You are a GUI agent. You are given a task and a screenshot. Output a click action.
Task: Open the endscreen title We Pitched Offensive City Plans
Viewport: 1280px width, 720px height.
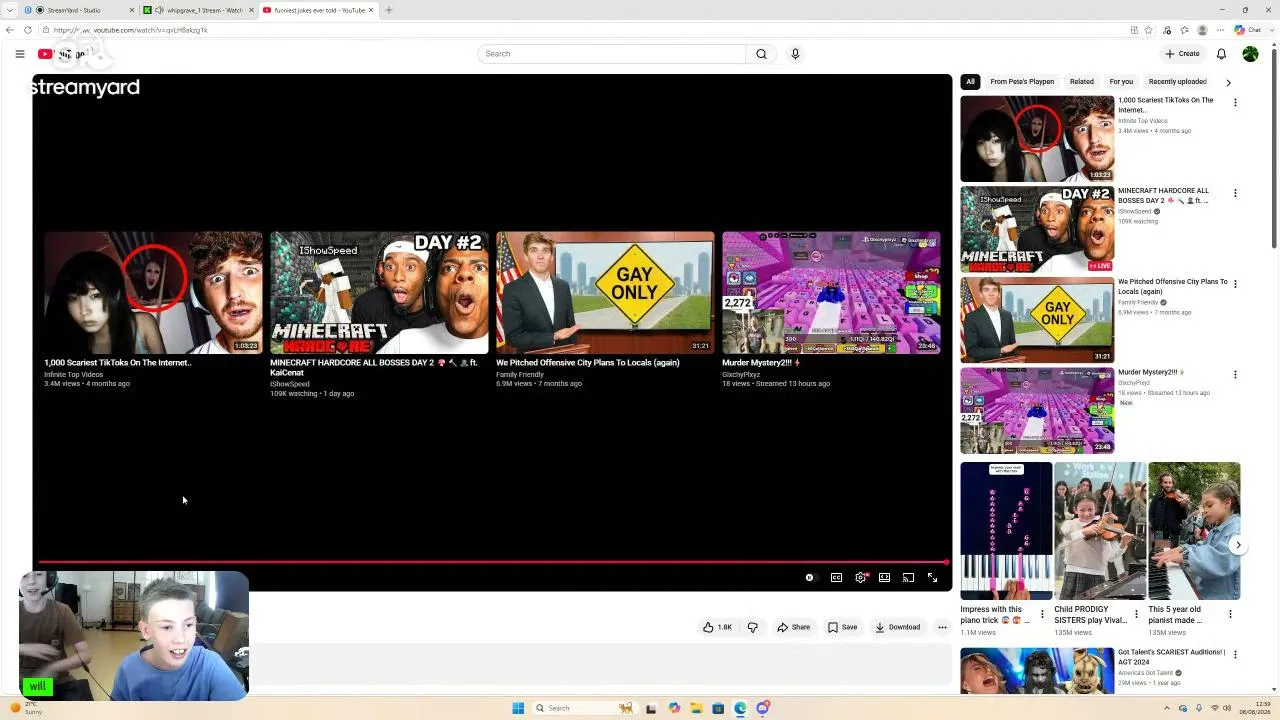point(588,363)
